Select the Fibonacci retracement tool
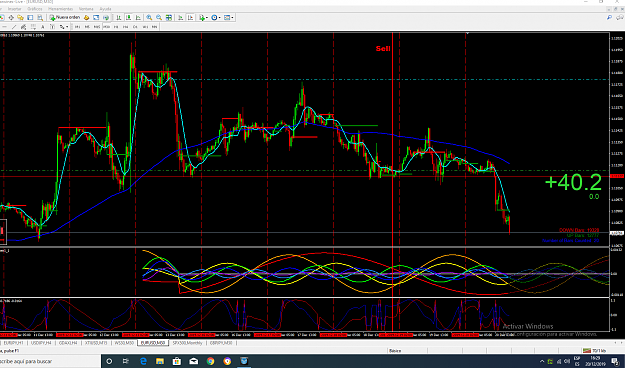The height and width of the screenshot is (368, 625). 33,27
